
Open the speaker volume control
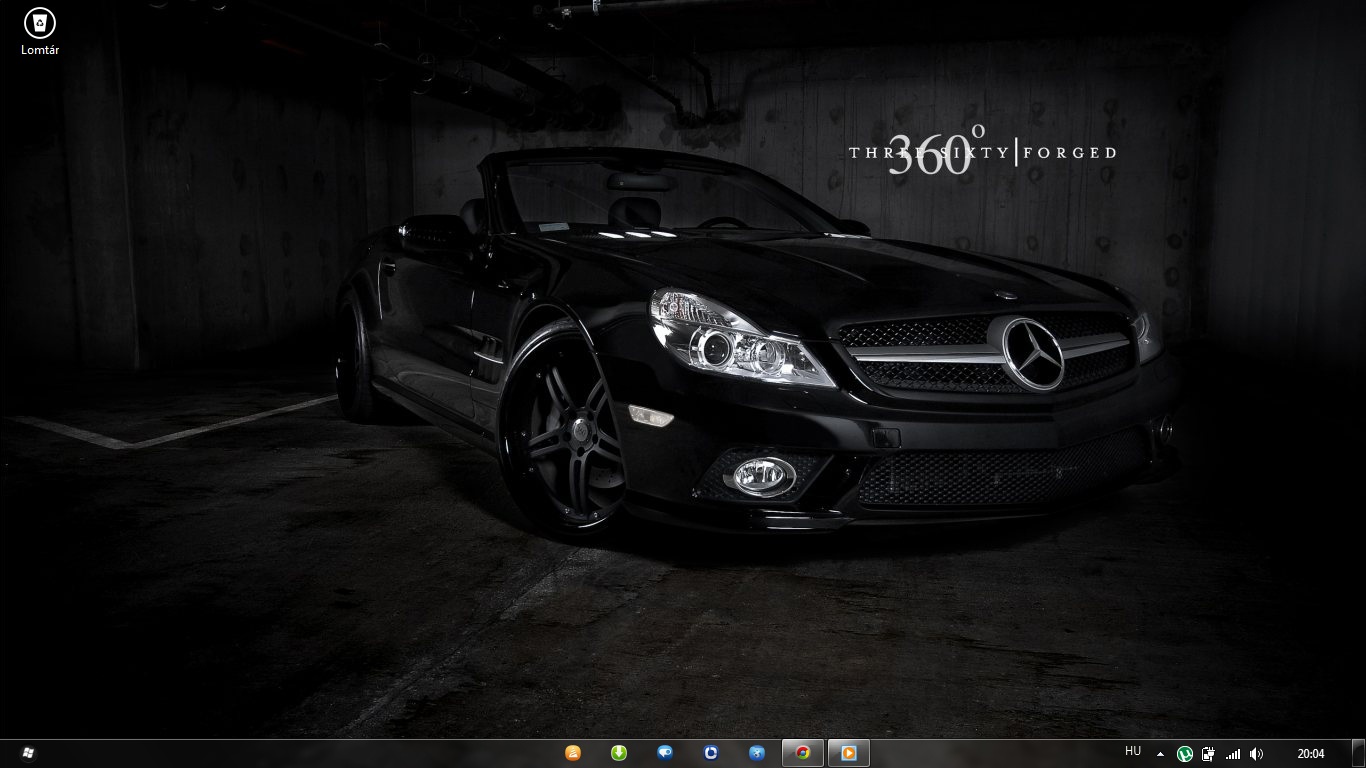point(1257,754)
